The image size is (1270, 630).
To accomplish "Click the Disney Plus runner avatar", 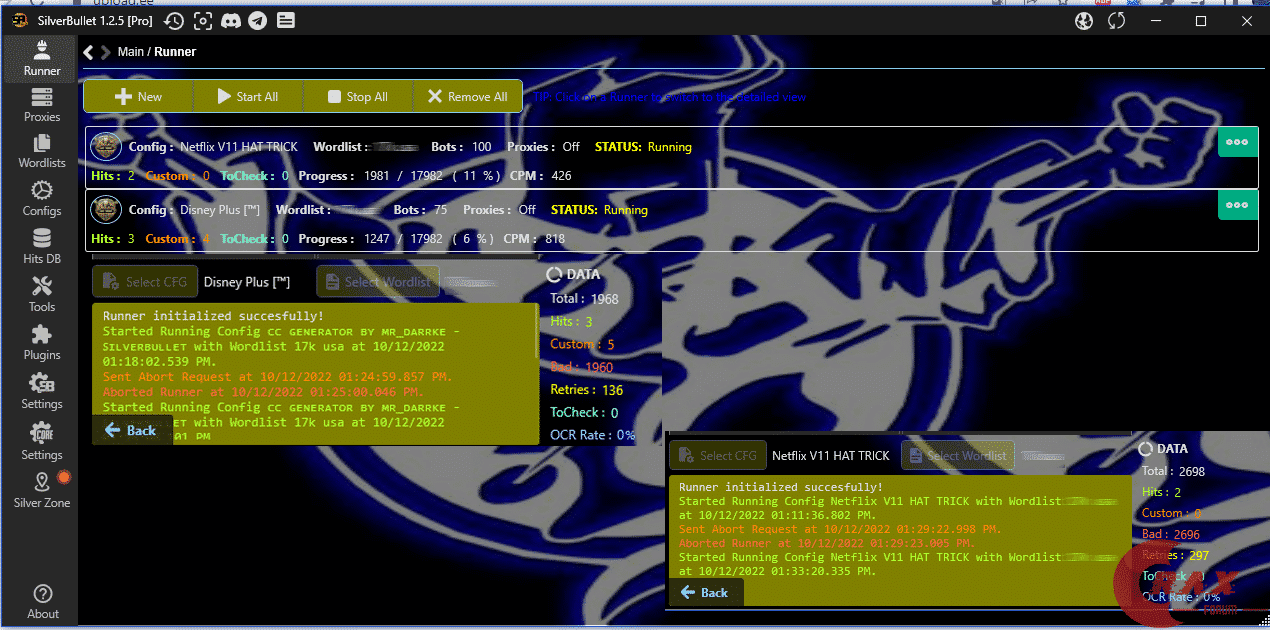I will coord(106,210).
